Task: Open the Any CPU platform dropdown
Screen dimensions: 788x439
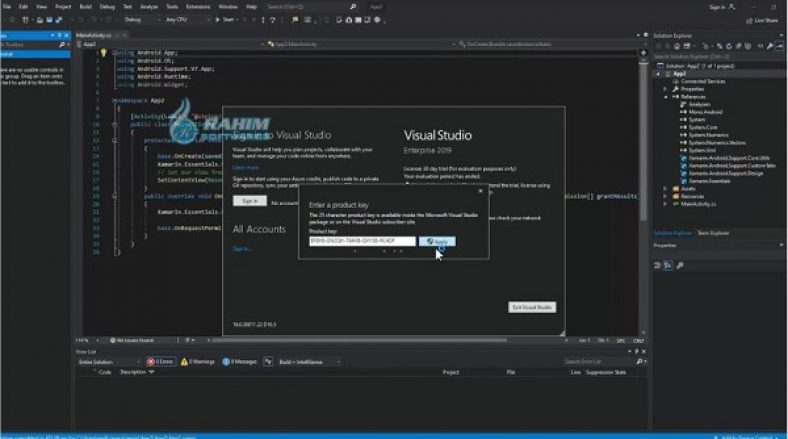Action: [187, 20]
